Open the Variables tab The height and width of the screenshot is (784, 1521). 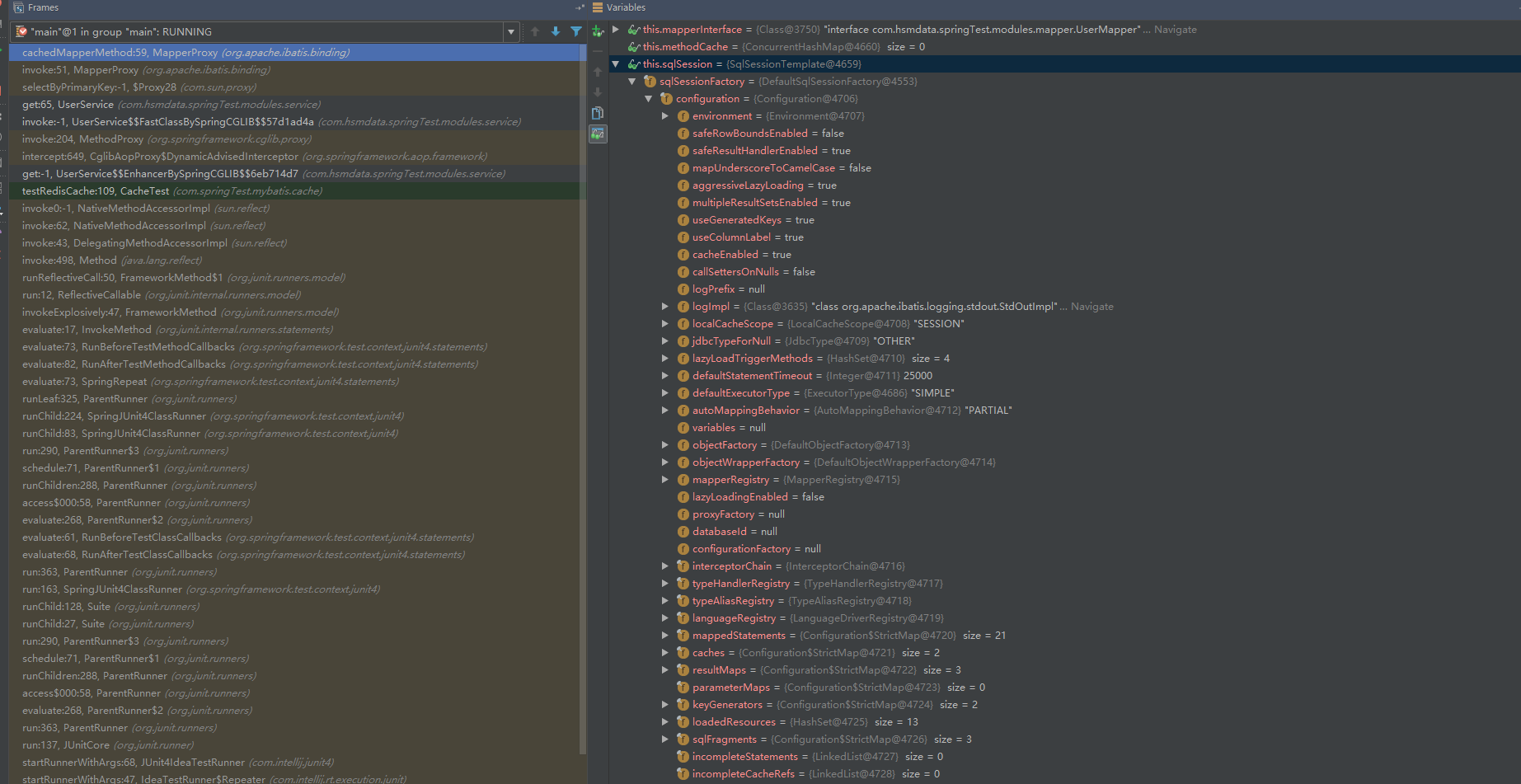click(626, 7)
